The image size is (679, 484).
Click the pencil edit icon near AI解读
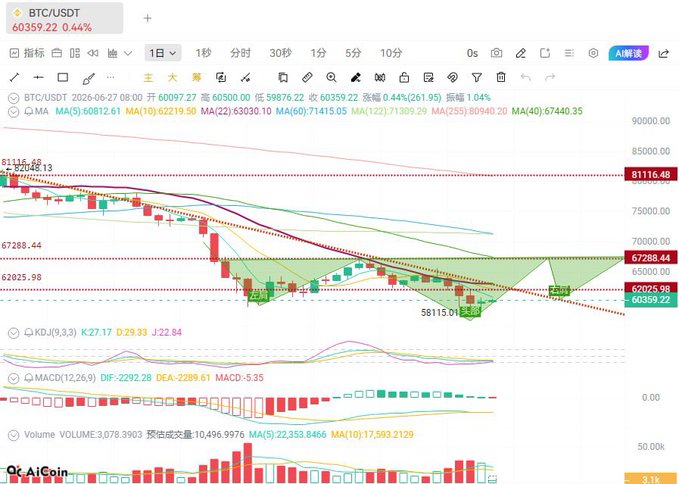coord(521,53)
